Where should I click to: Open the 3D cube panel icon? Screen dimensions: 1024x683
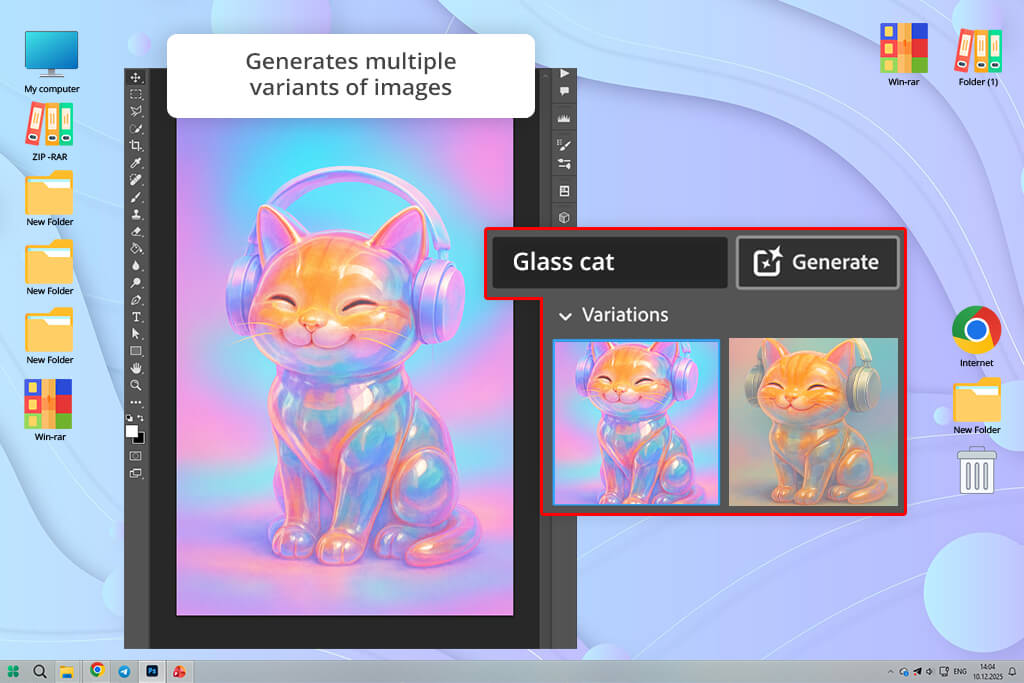[564, 217]
